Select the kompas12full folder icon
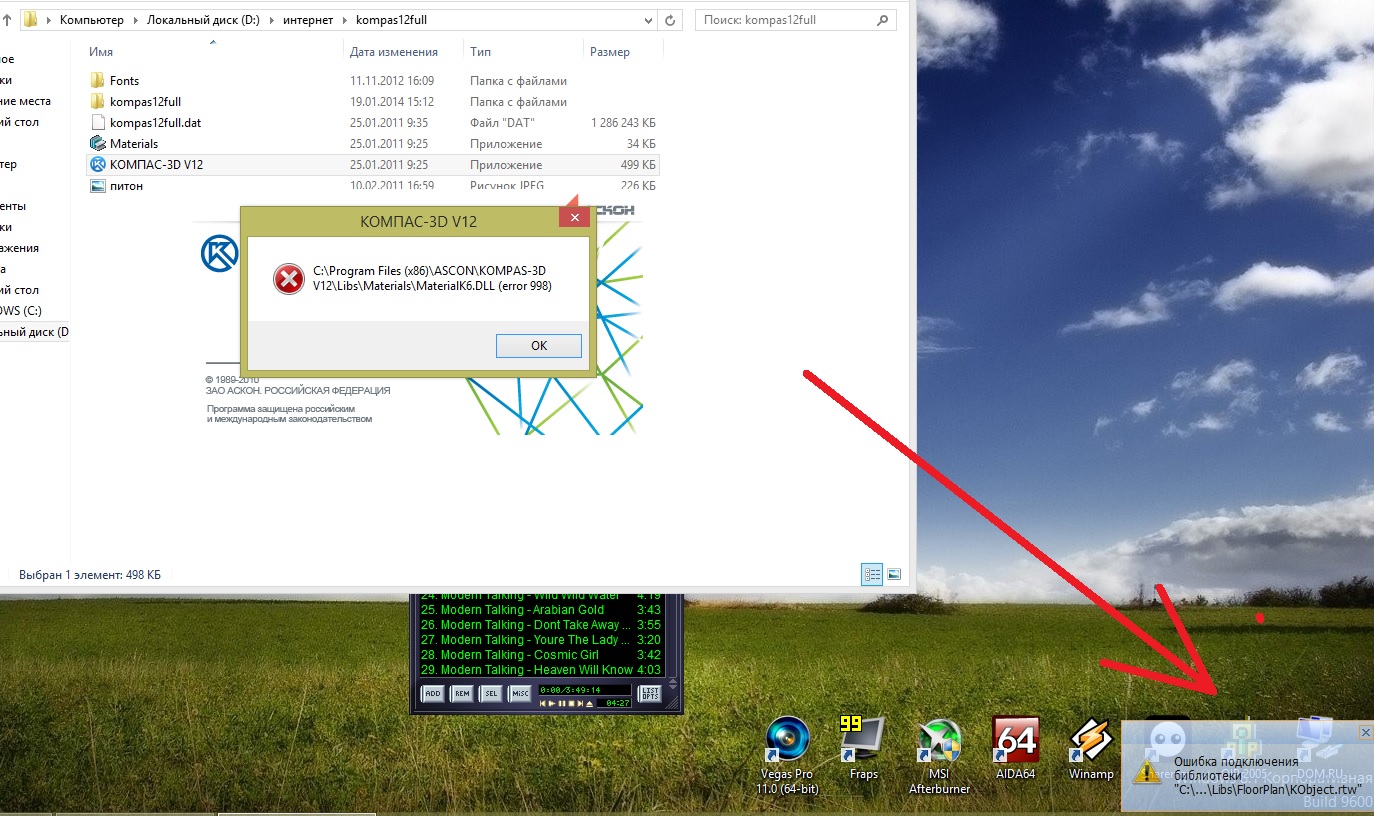The width and height of the screenshot is (1374, 816). [x=97, y=102]
